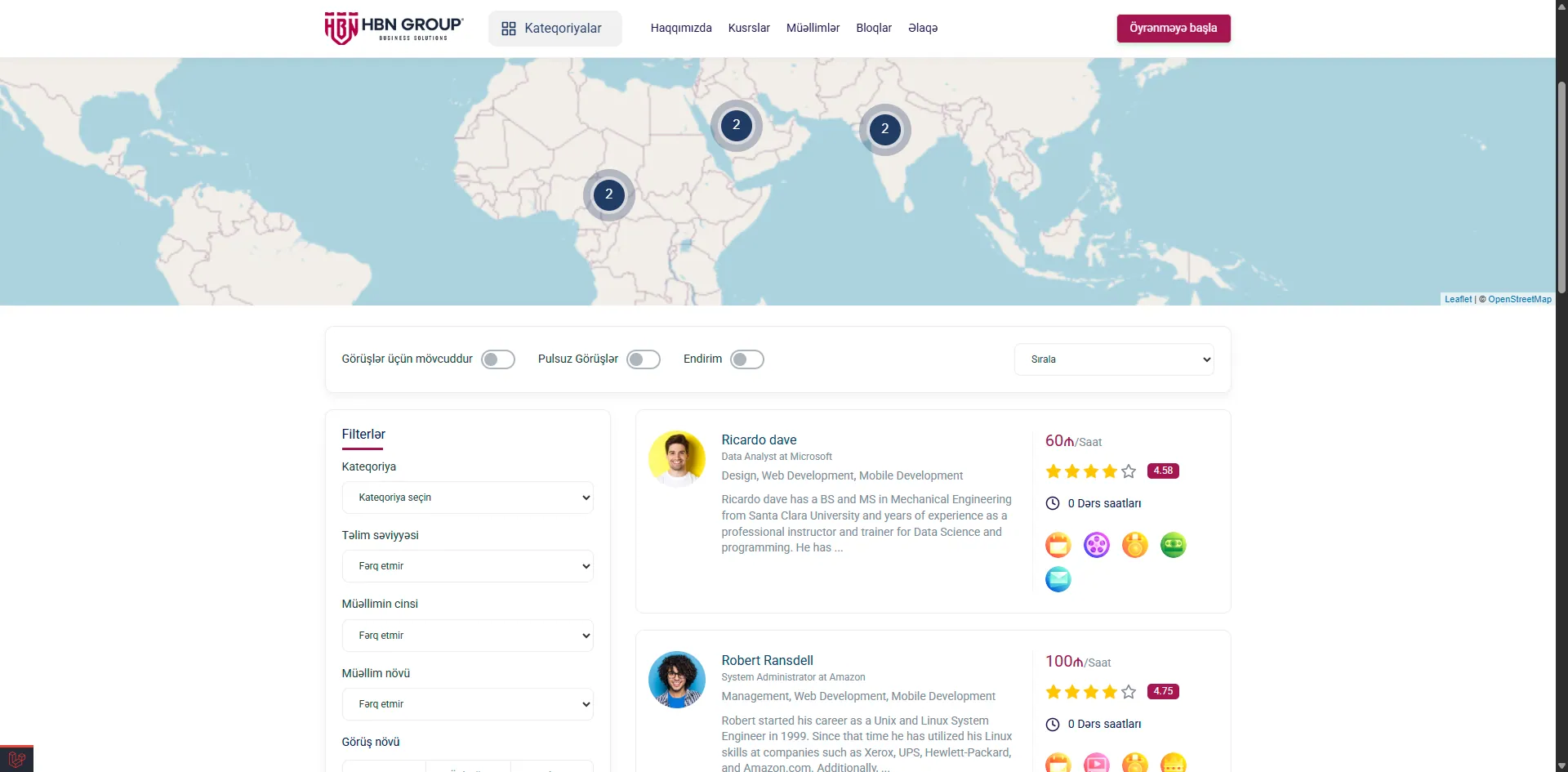
Task: Open the Sırala sorting dropdown
Action: coord(1114,359)
